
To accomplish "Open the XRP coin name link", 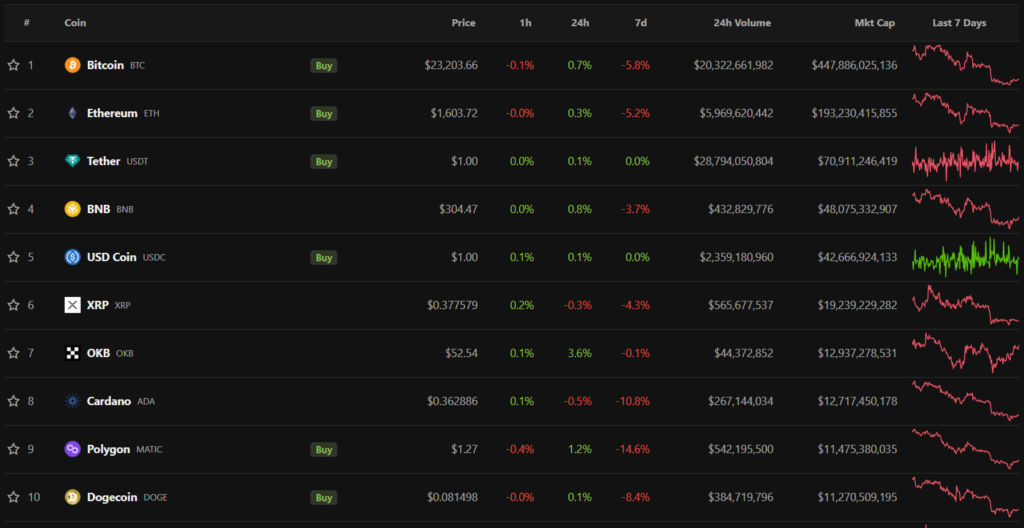I will pos(97,305).
